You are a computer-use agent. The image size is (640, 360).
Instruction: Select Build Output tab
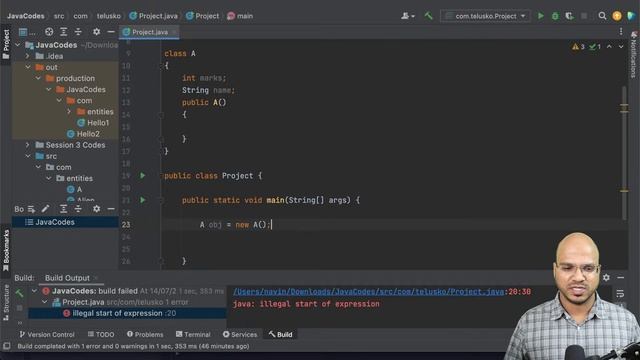(x=67, y=278)
